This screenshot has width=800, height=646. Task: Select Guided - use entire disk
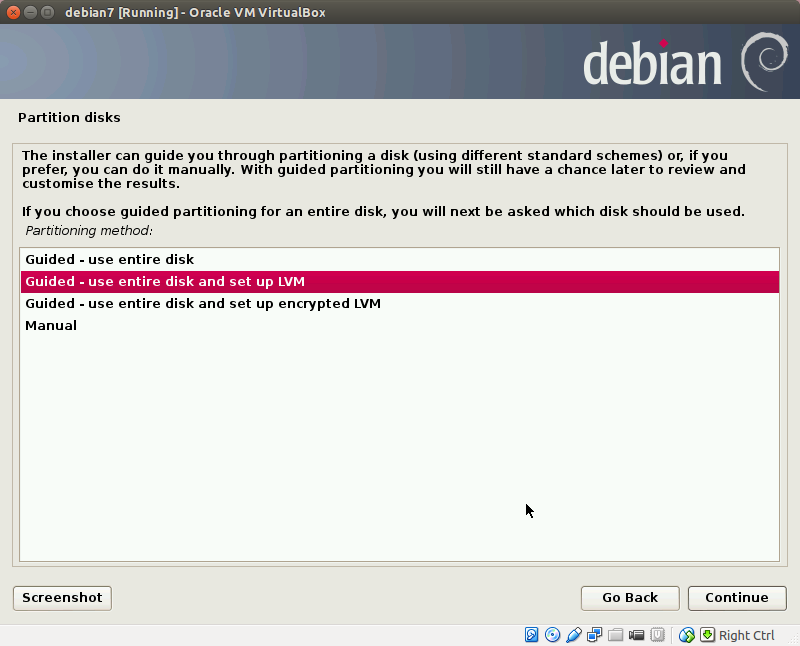click(399, 260)
